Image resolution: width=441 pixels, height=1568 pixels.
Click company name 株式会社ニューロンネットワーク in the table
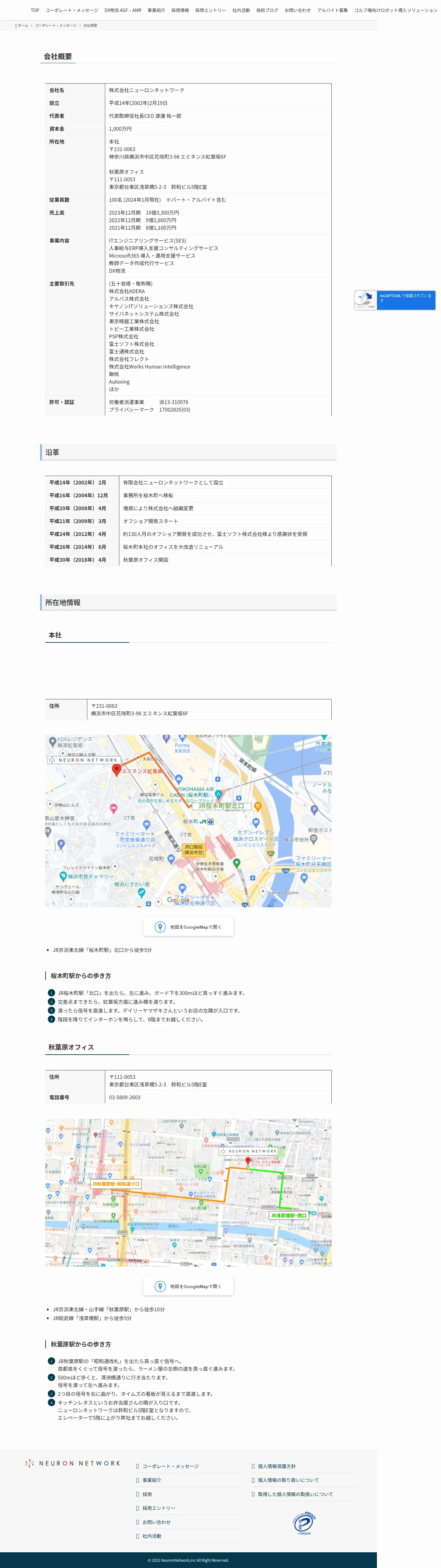pos(147,90)
